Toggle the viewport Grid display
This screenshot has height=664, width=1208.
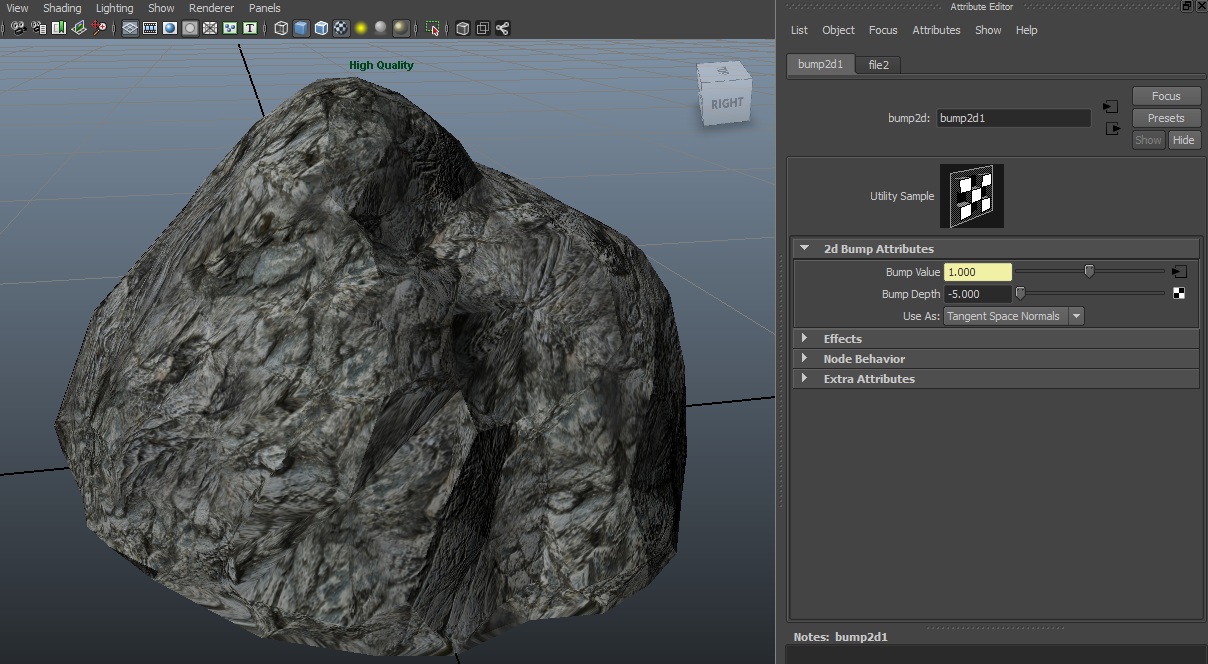pyautogui.click(x=130, y=28)
